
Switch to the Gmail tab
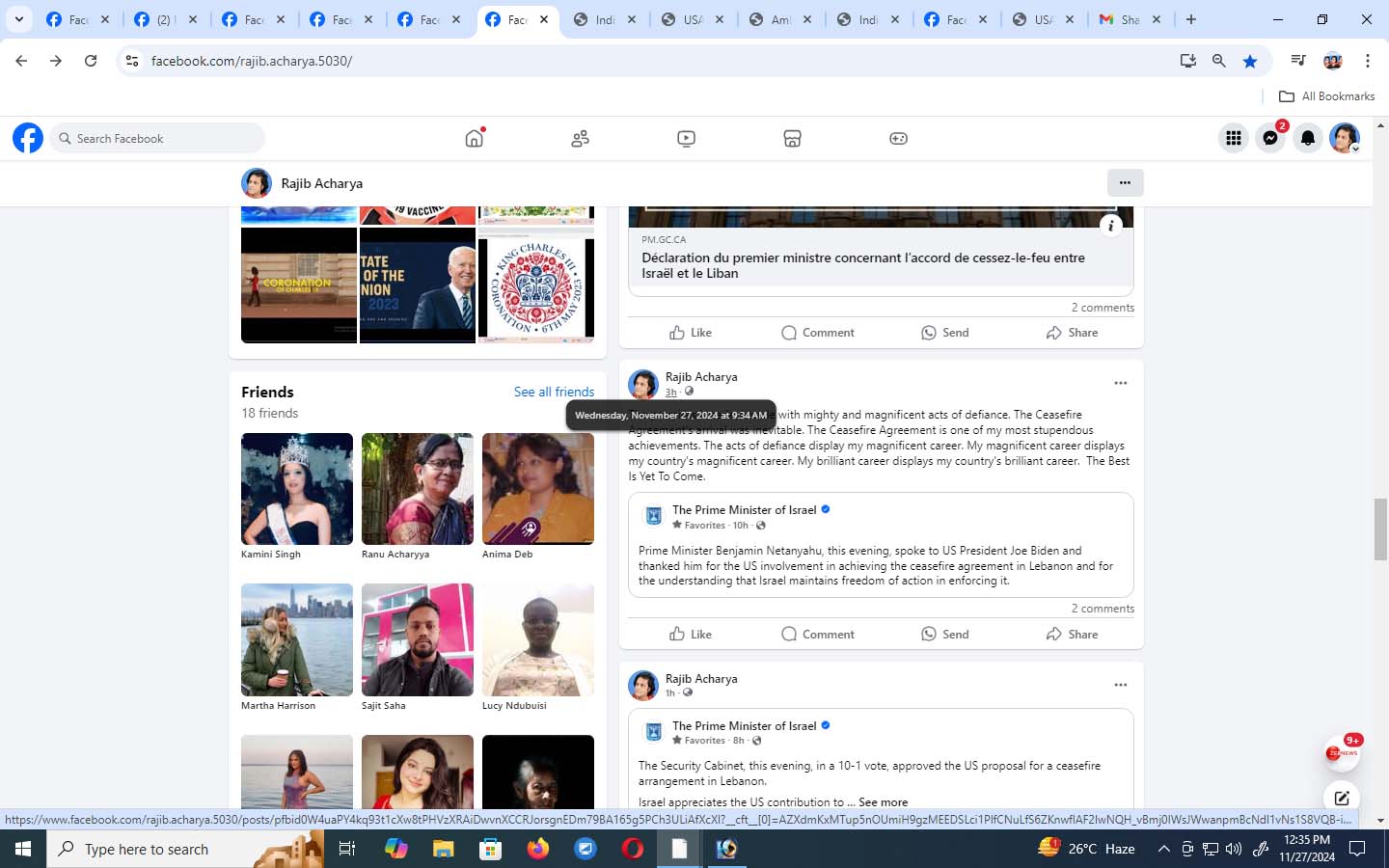pyautogui.click(x=1130, y=19)
